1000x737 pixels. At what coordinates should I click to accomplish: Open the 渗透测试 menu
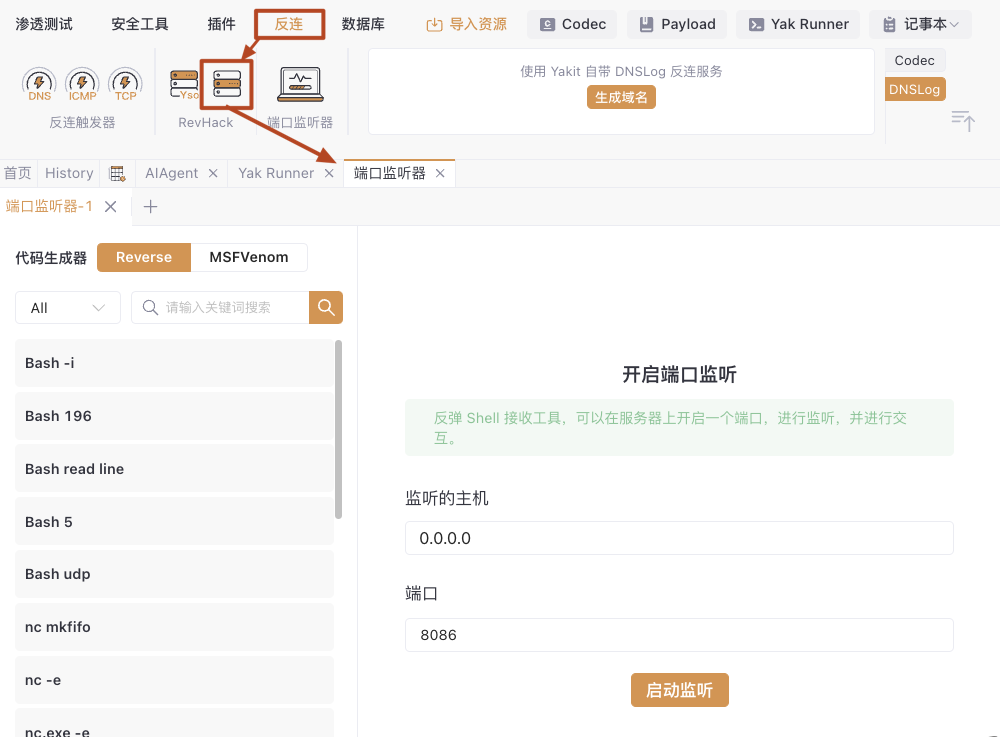tap(44, 24)
